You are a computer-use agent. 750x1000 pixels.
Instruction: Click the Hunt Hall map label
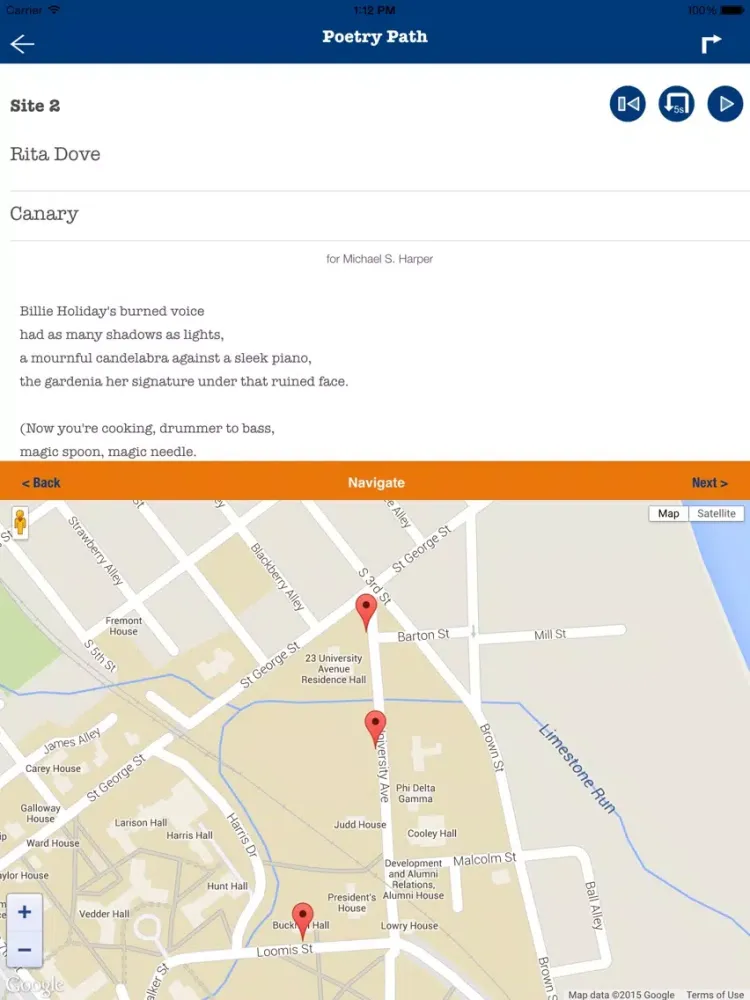(227, 886)
